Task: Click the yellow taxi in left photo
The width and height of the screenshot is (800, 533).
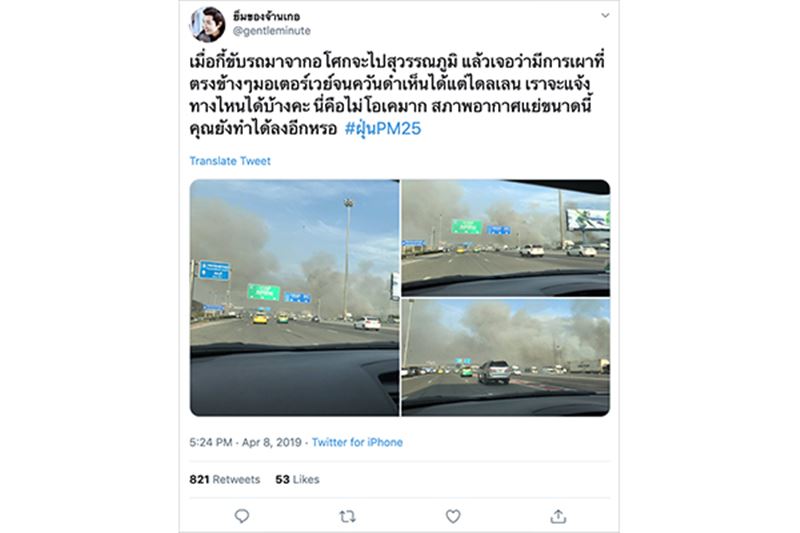Action: coord(260,319)
